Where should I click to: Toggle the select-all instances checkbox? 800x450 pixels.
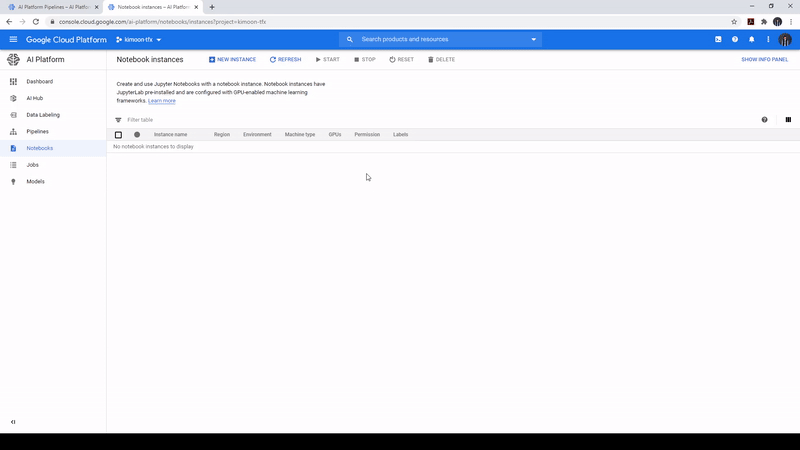point(118,135)
